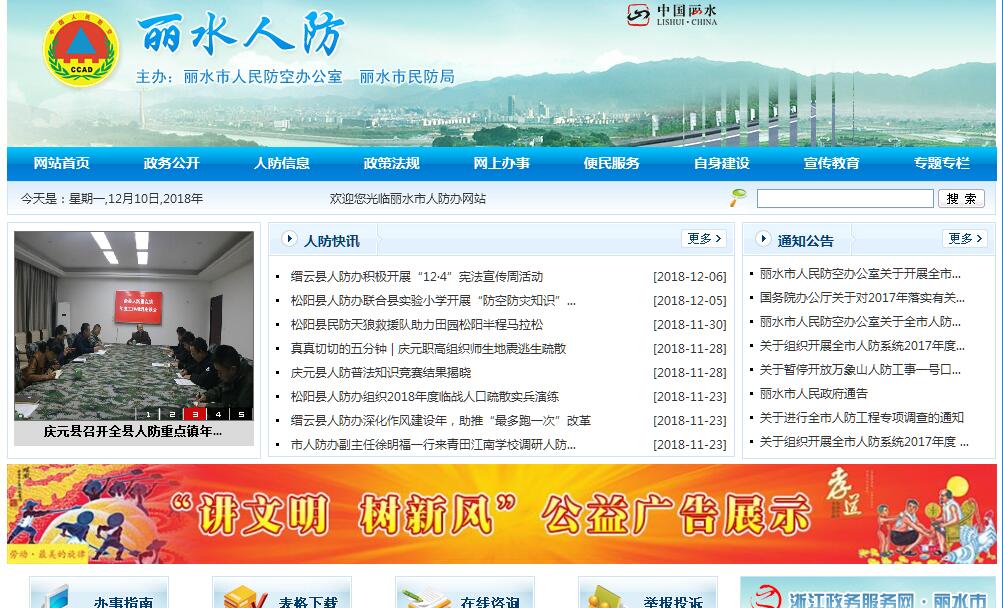Viewport: 1003px width, 608px height.
Task: Go to 人防信息 in the navigation bar
Action: (281, 163)
